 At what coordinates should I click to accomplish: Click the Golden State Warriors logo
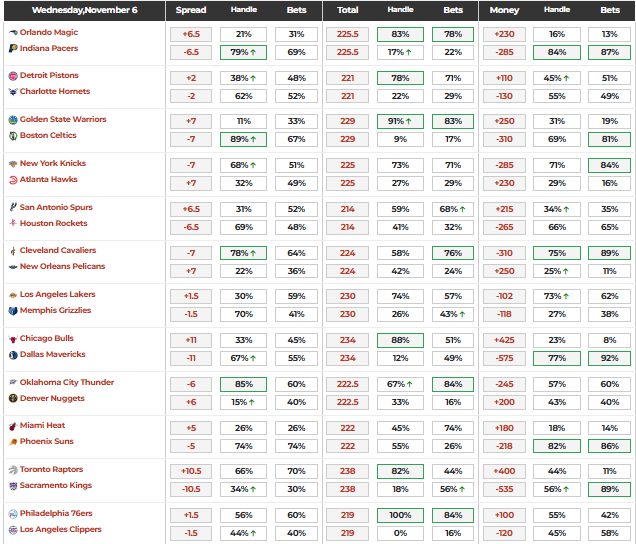pyautogui.click(x=13, y=120)
